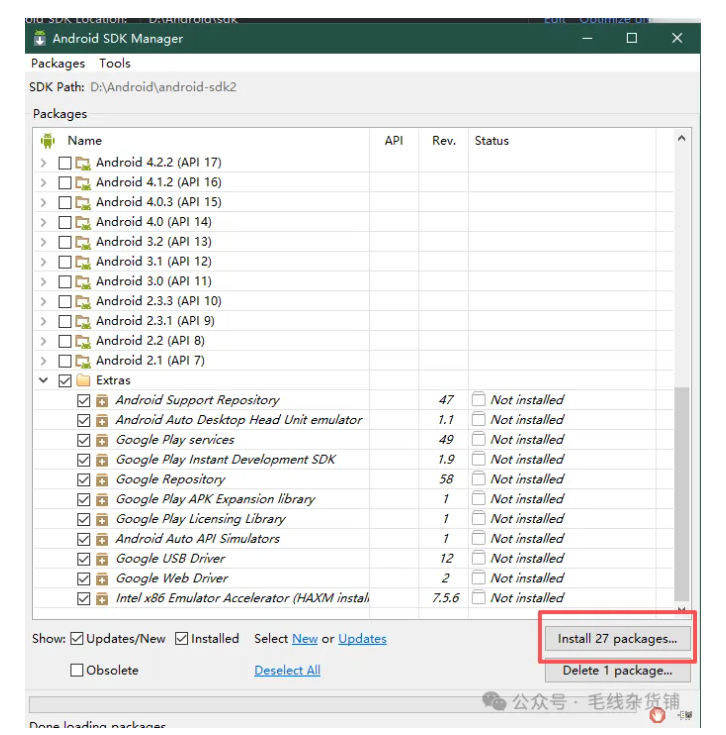Viewport: 726px width, 735px height.
Task: Select the Google Play services row text
Action: (175, 440)
